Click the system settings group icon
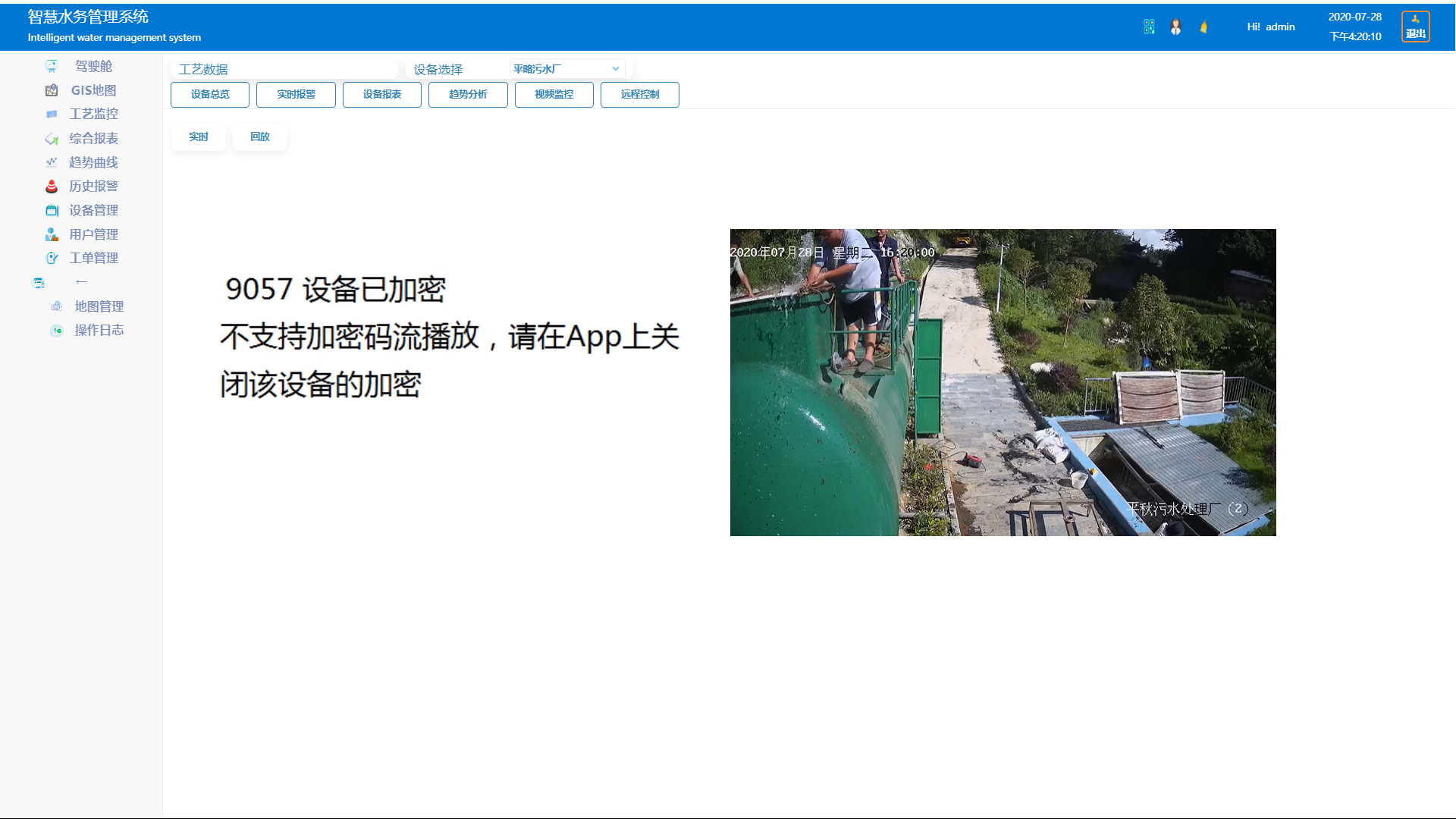This screenshot has width=1456, height=819. 39,282
